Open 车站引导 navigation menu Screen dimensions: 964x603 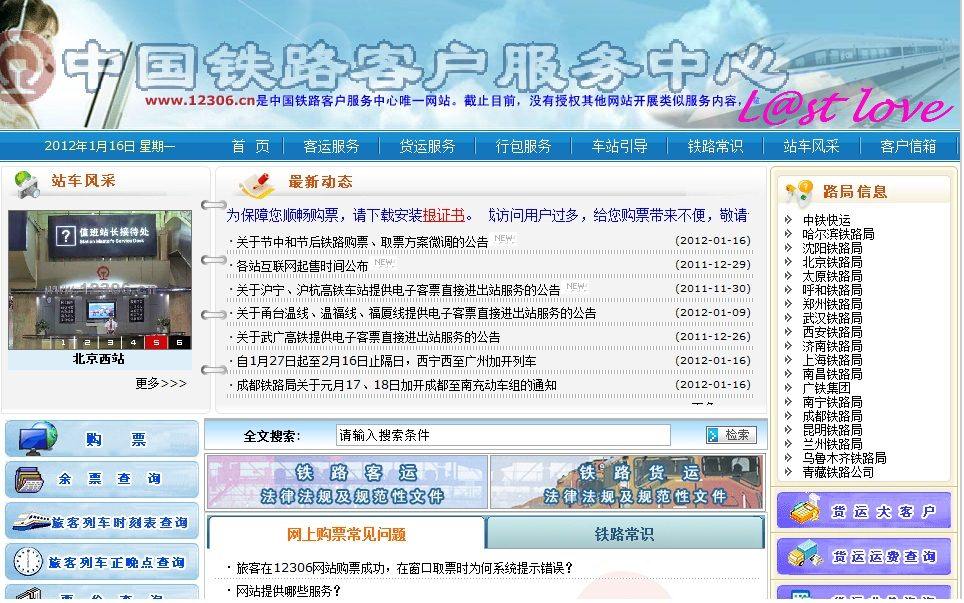pyautogui.click(x=619, y=146)
